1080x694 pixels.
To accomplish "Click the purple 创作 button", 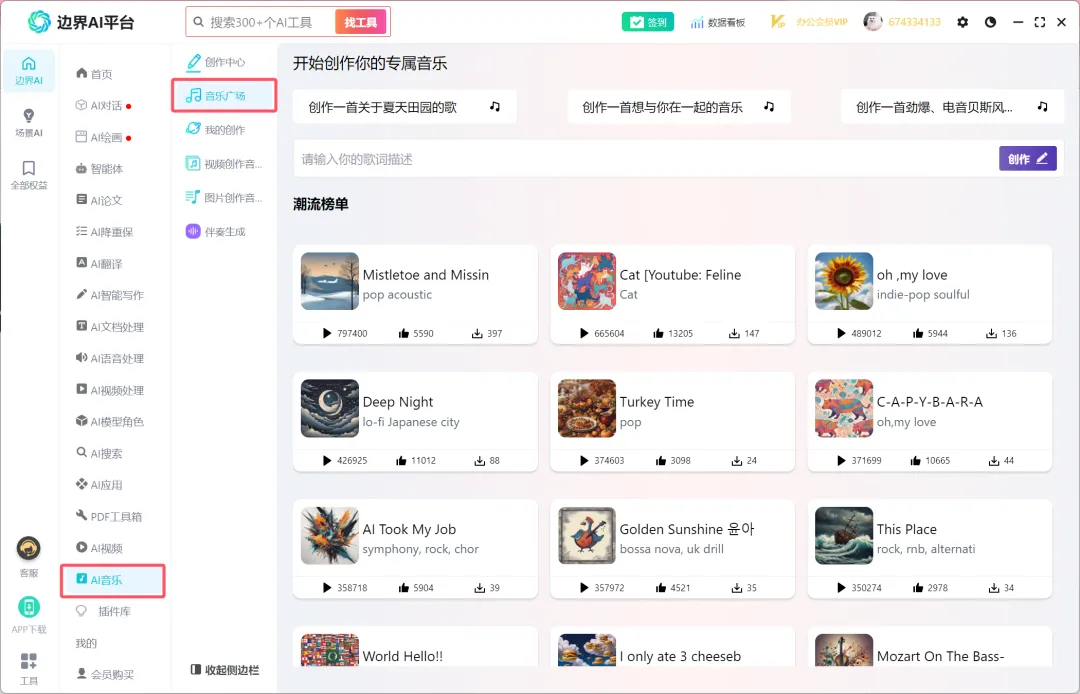I will coord(1028,159).
